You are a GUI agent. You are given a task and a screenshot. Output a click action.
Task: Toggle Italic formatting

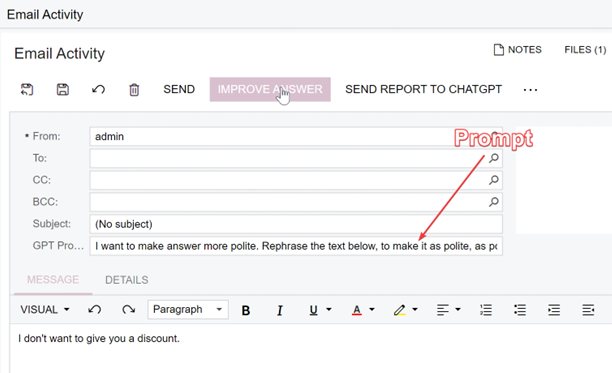click(x=279, y=311)
